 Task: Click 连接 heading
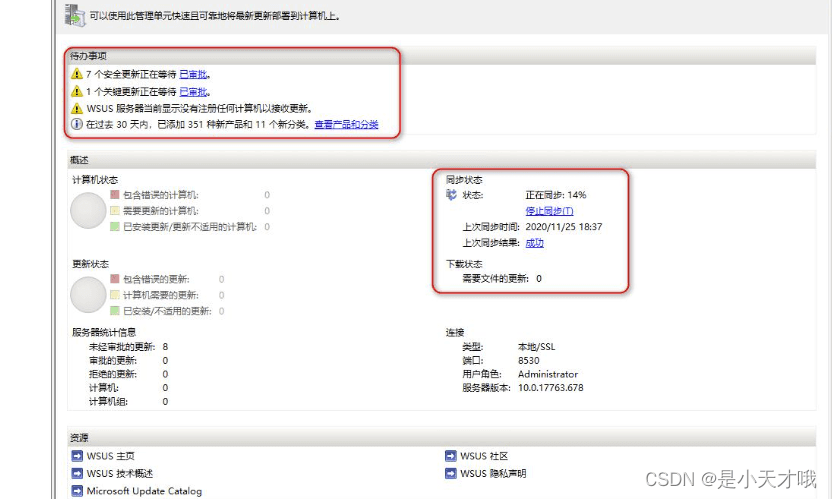[x=455, y=332]
